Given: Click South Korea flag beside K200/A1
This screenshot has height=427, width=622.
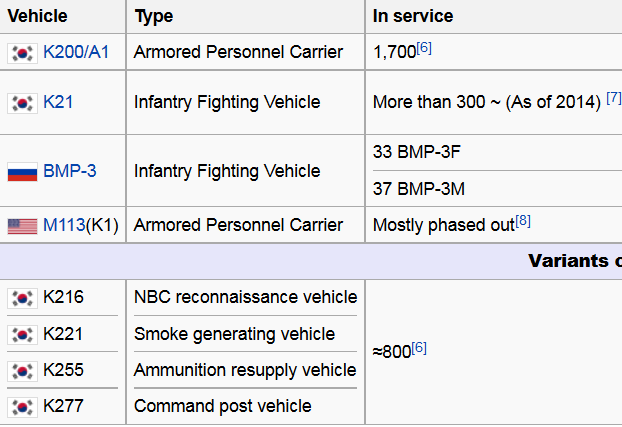Looking at the screenshot, I should pyautogui.click(x=22, y=53).
